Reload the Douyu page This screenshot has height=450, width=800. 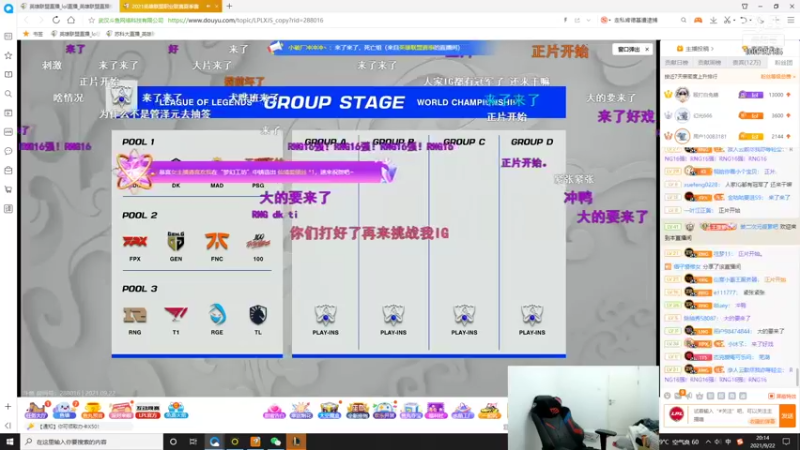[x=56, y=20]
